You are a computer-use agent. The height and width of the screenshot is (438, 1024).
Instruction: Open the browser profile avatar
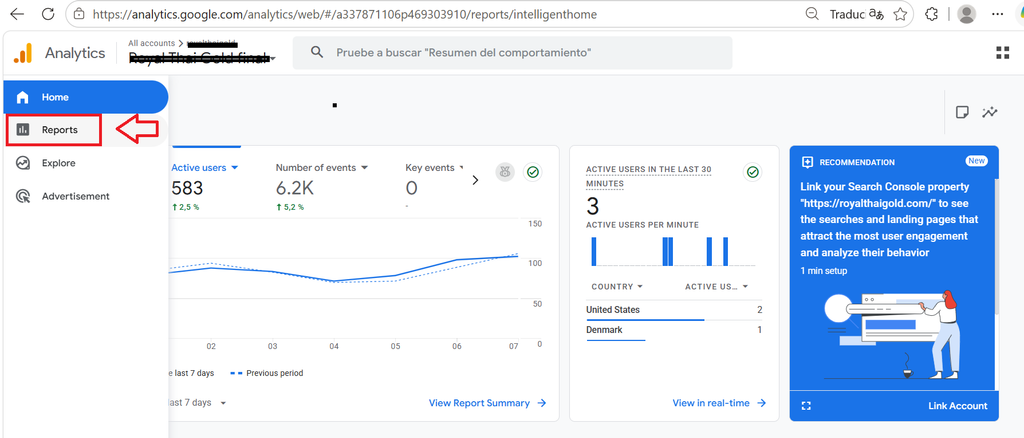click(966, 14)
